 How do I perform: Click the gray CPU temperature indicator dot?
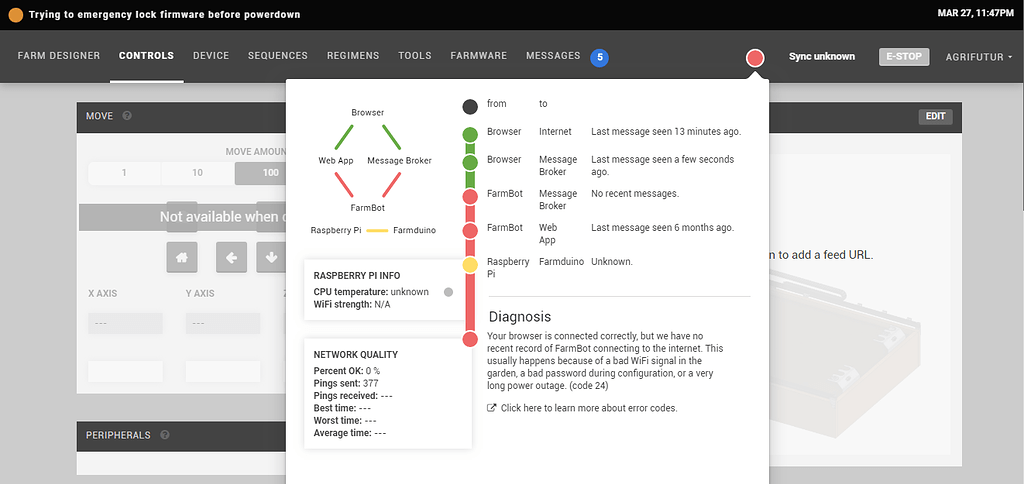click(448, 292)
